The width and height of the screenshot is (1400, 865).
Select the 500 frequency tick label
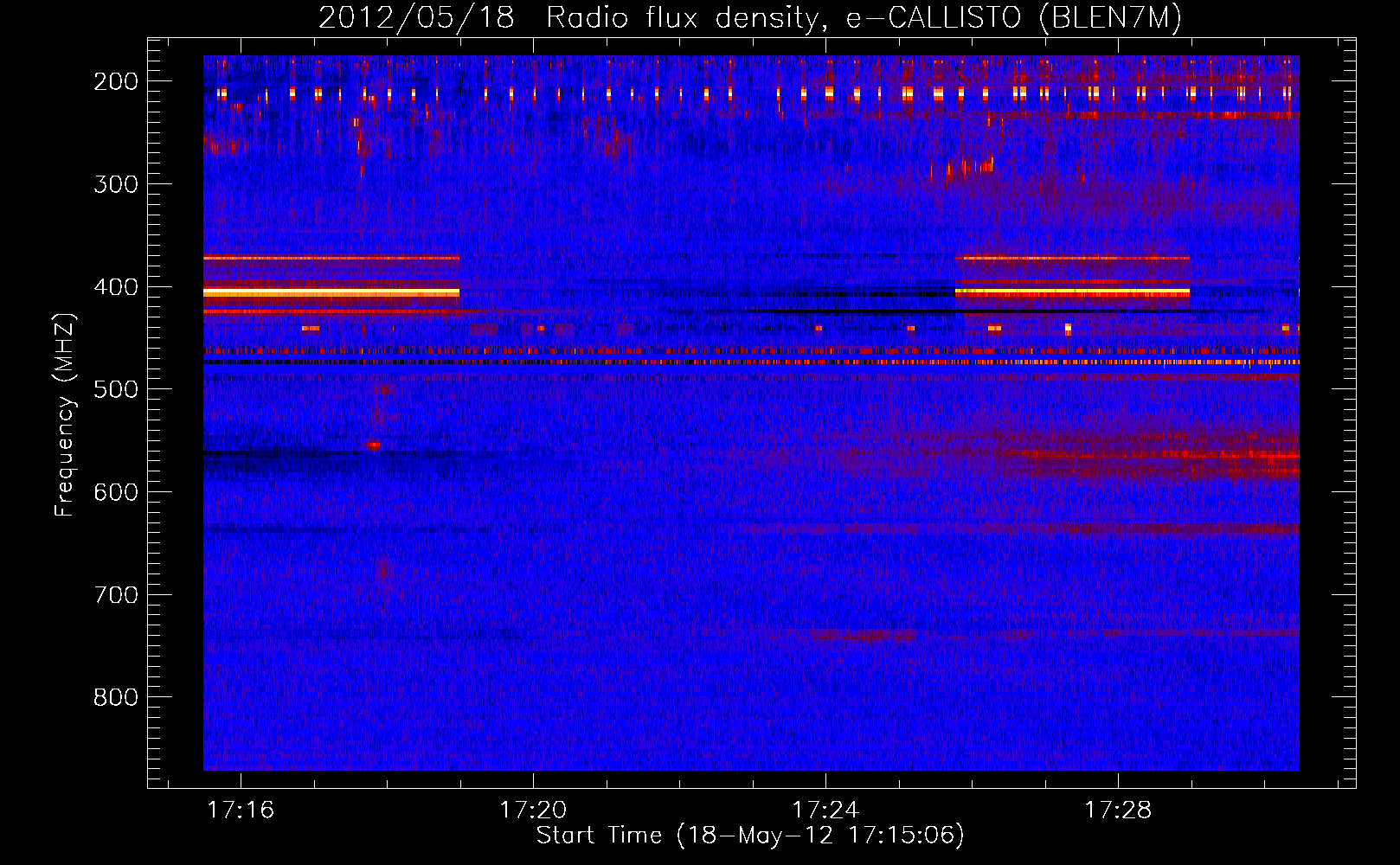[x=116, y=389]
